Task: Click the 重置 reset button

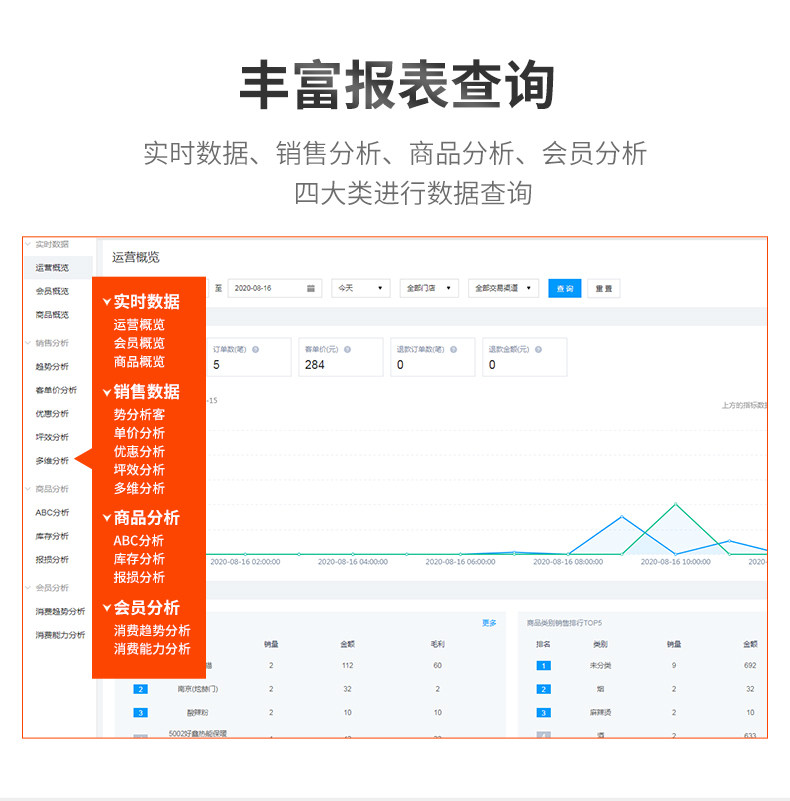Action: pos(604,289)
